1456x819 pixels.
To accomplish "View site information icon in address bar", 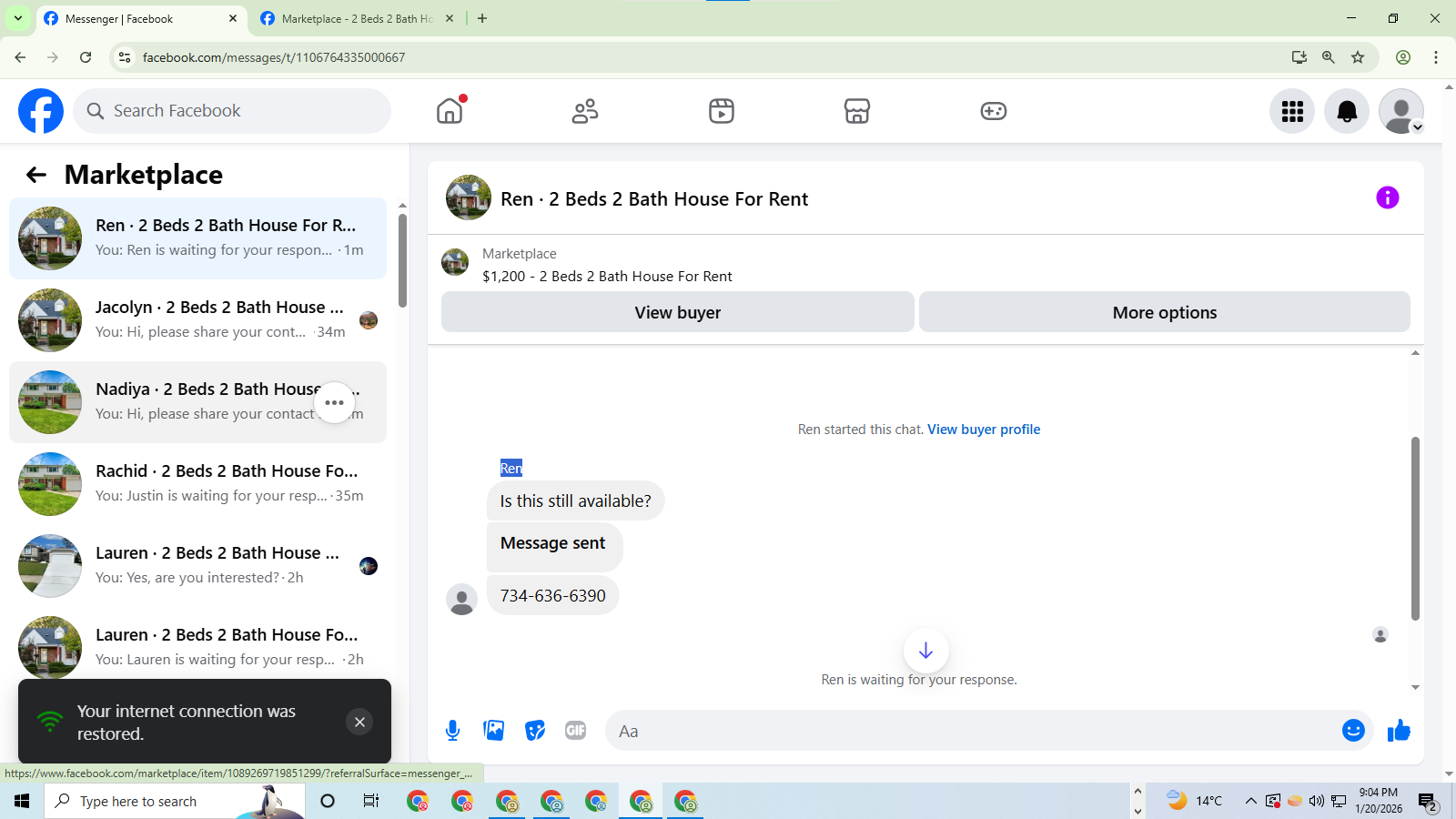I will pyautogui.click(x=125, y=57).
